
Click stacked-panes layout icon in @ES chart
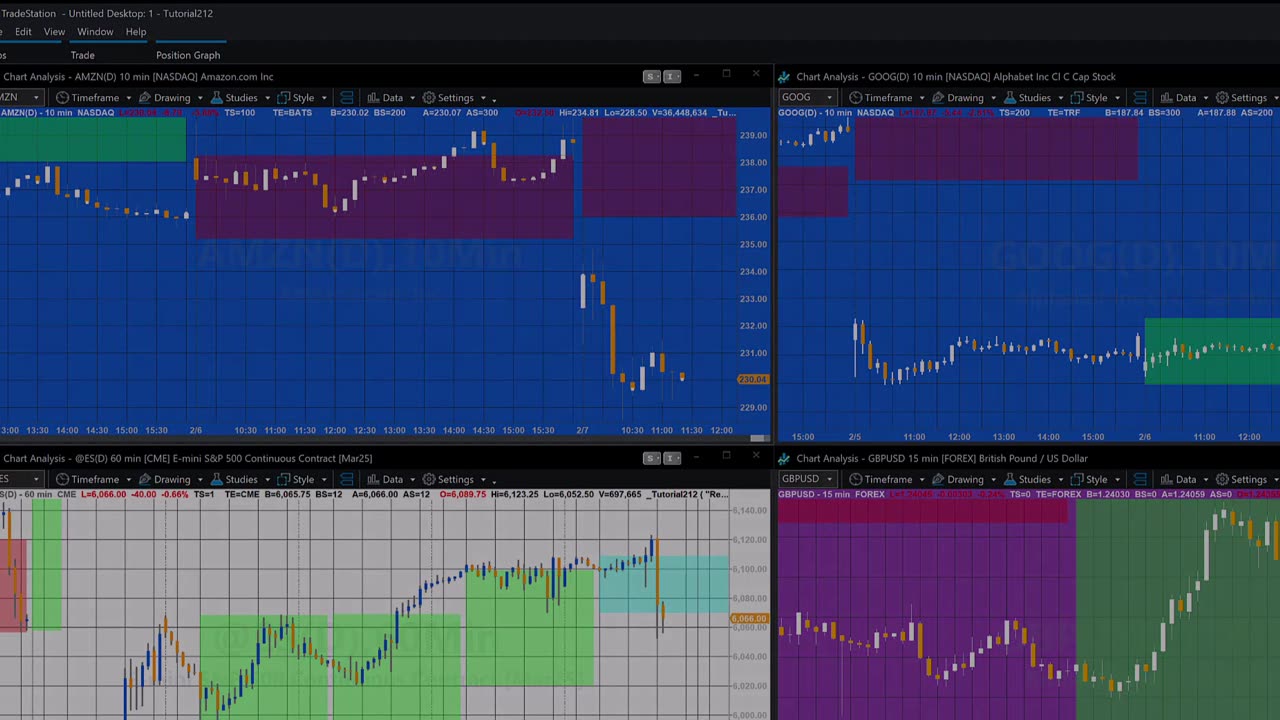click(x=347, y=480)
